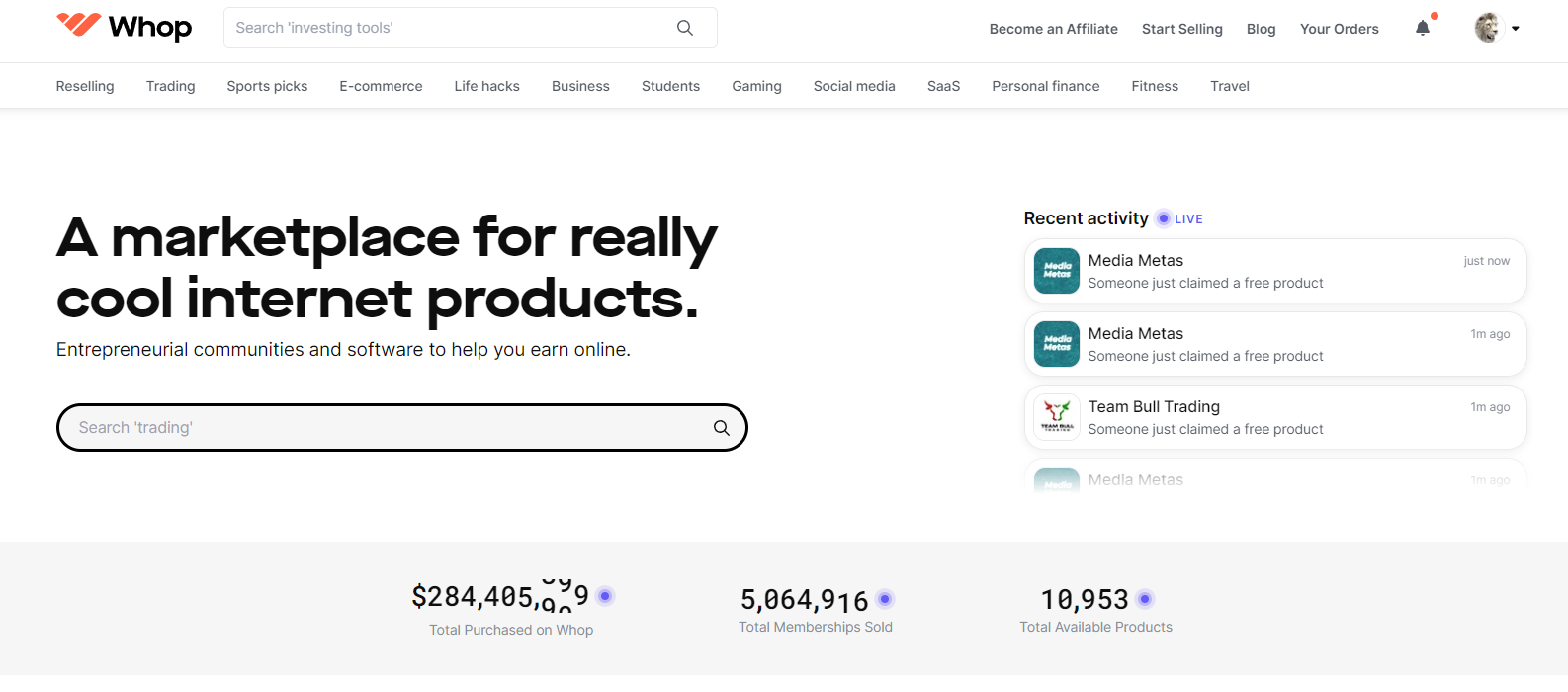Select the SaaS category
Screen dimensions: 1568x692
pyautogui.click(x=944, y=86)
